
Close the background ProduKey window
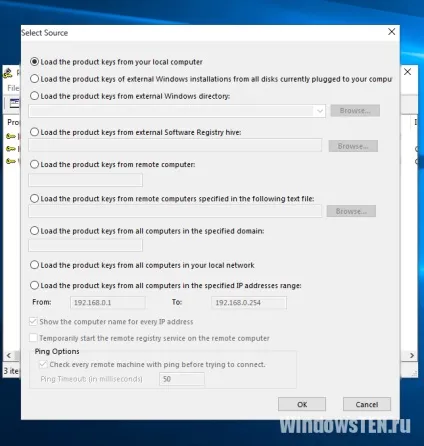coord(407,72)
